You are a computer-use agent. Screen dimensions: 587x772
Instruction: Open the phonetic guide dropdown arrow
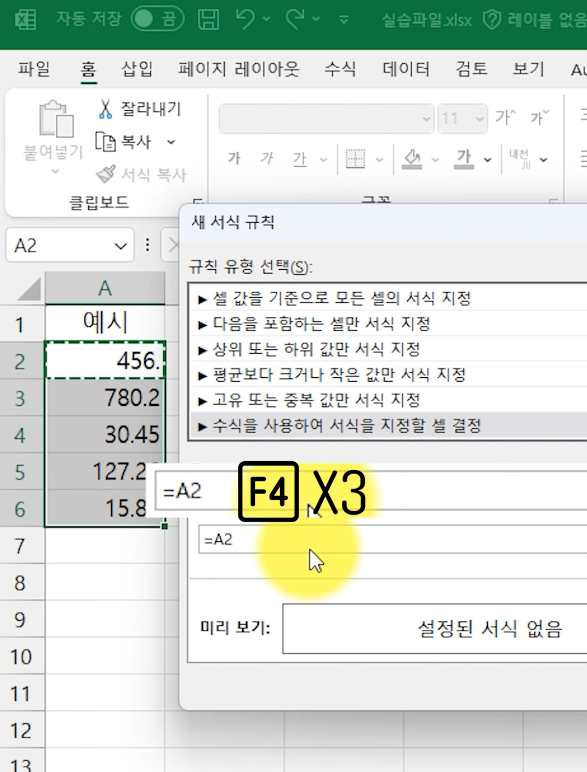tap(543, 160)
